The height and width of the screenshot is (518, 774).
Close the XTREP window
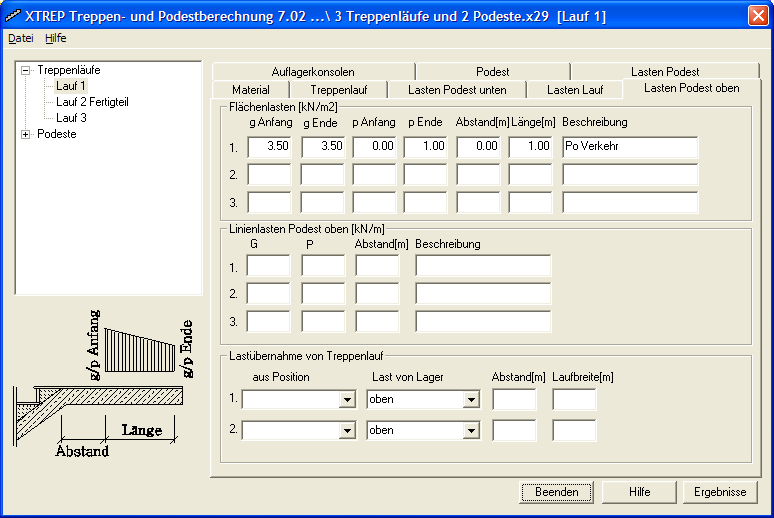(758, 16)
